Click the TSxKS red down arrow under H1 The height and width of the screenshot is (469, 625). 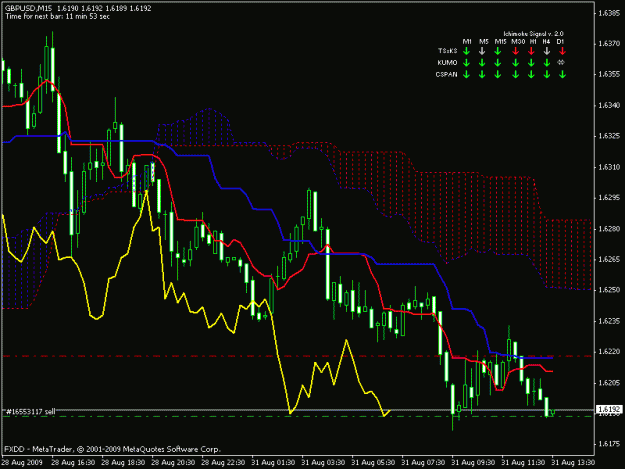tap(531, 51)
